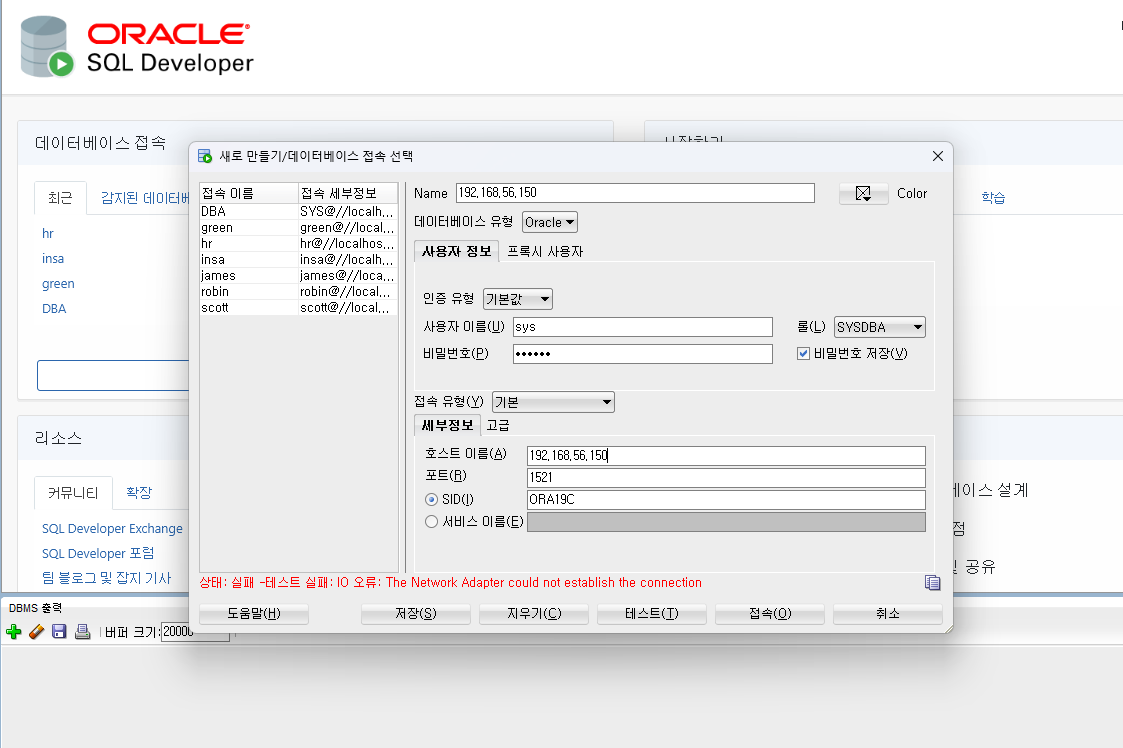Open the SQL Developer Exchange link

(112, 529)
